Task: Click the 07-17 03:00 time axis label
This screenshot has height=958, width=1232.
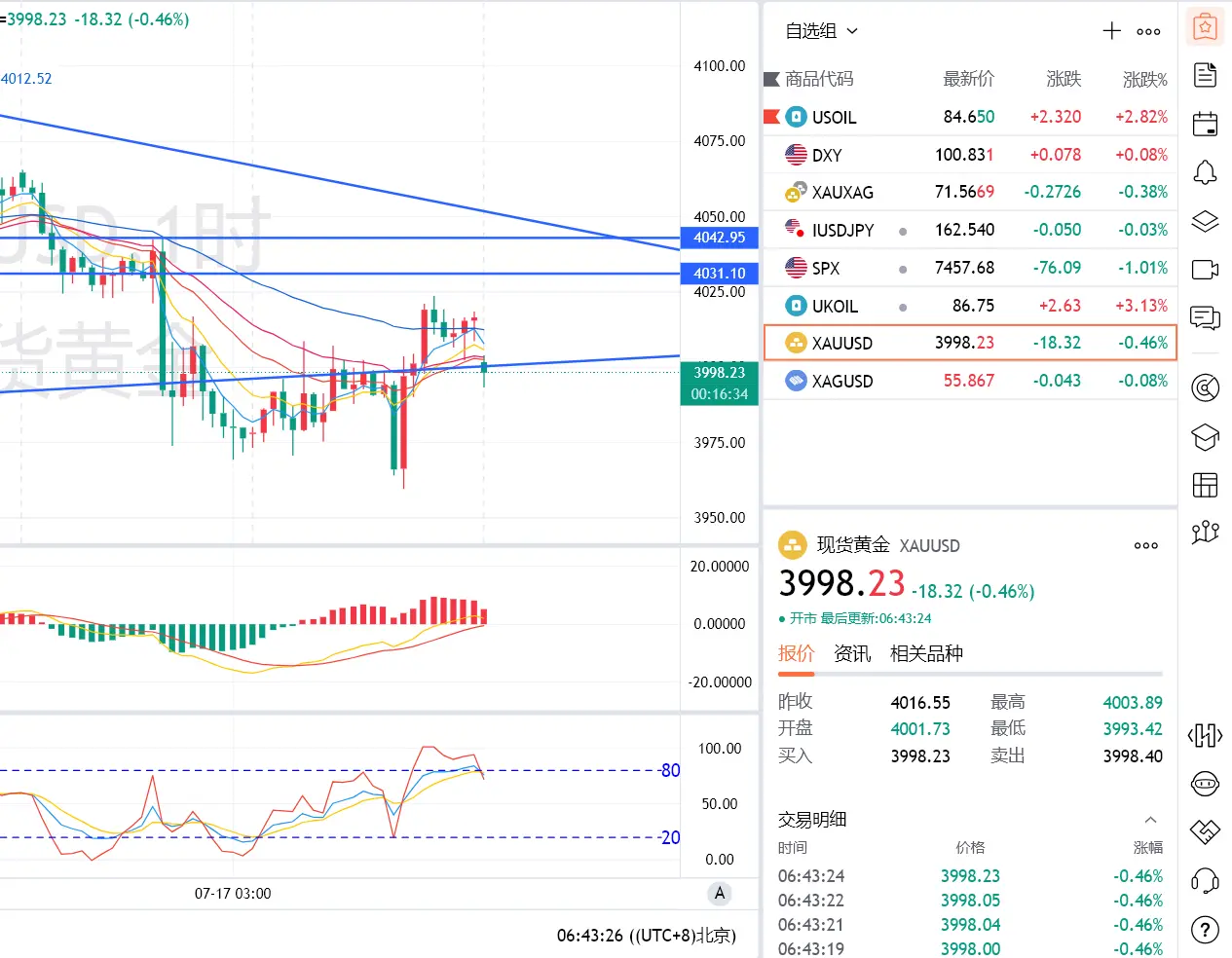Action: pyautogui.click(x=233, y=894)
